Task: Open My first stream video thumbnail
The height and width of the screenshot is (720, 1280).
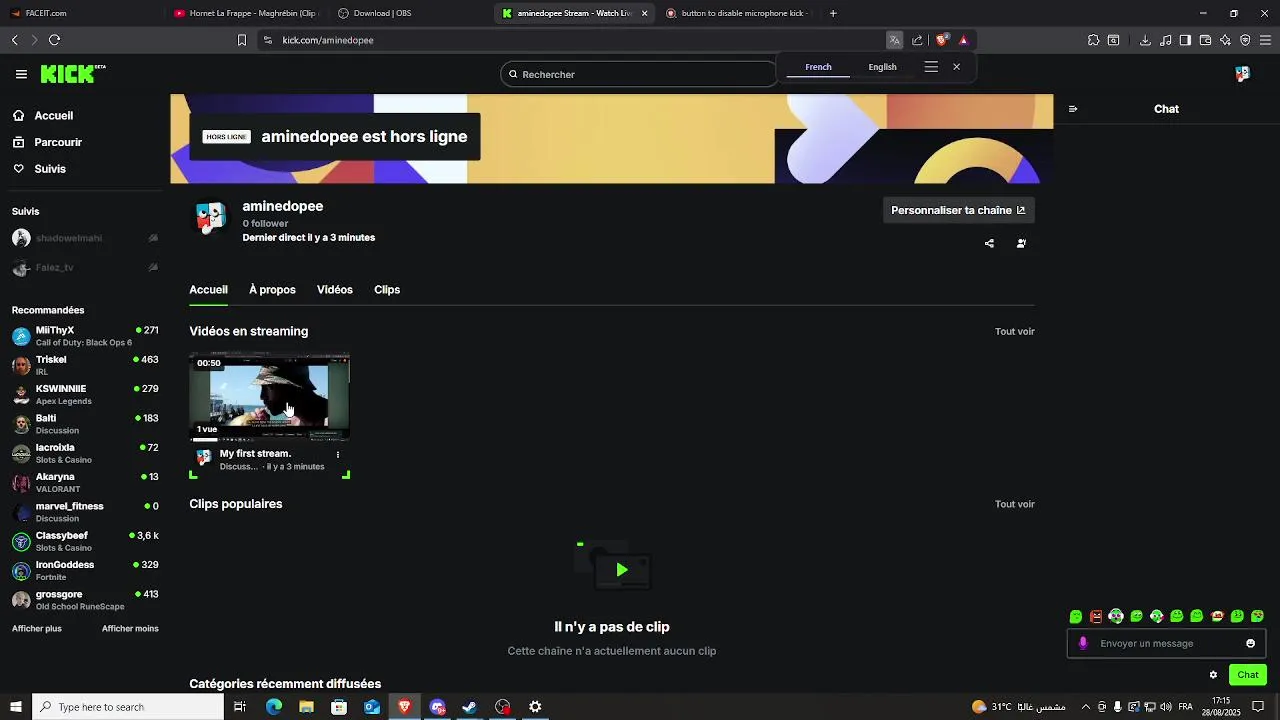Action: coord(270,397)
